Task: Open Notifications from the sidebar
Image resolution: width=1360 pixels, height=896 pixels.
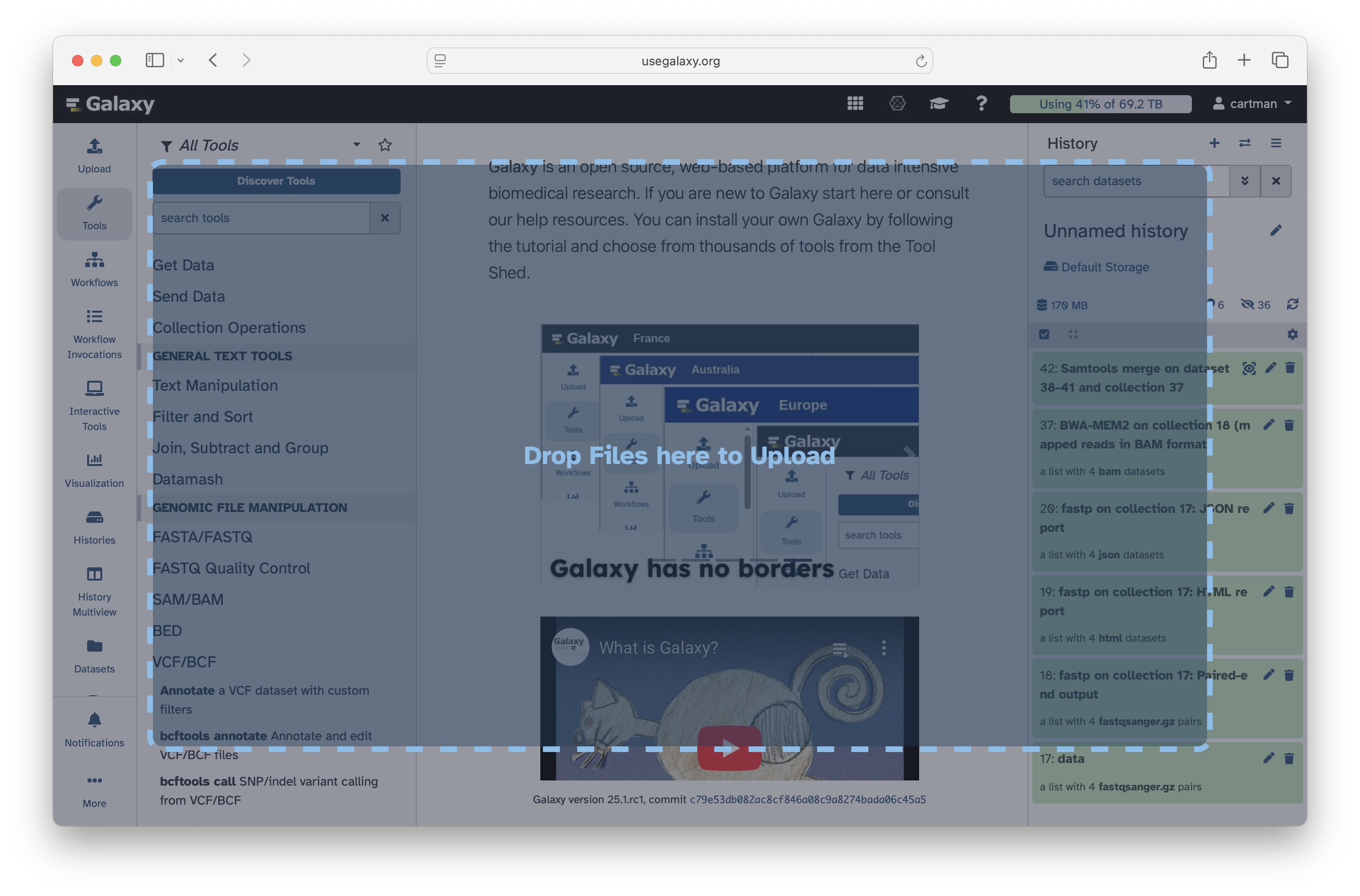Action: (94, 730)
